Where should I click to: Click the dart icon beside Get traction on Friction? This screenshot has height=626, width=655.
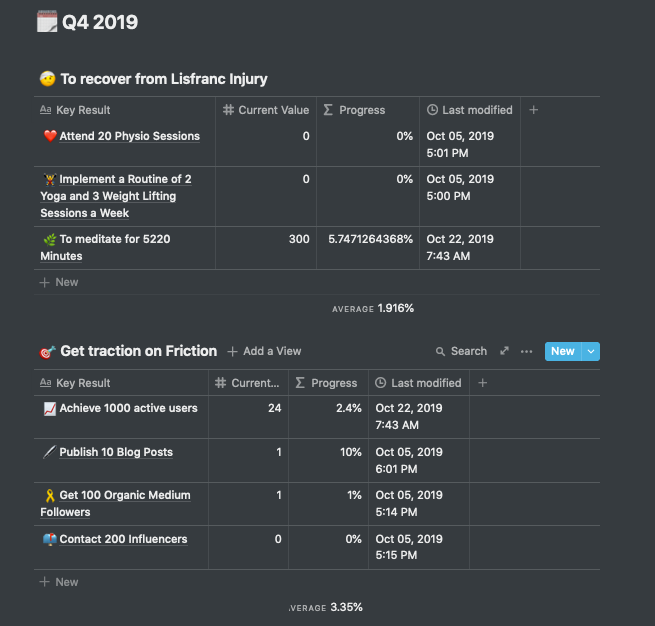click(x=47, y=351)
